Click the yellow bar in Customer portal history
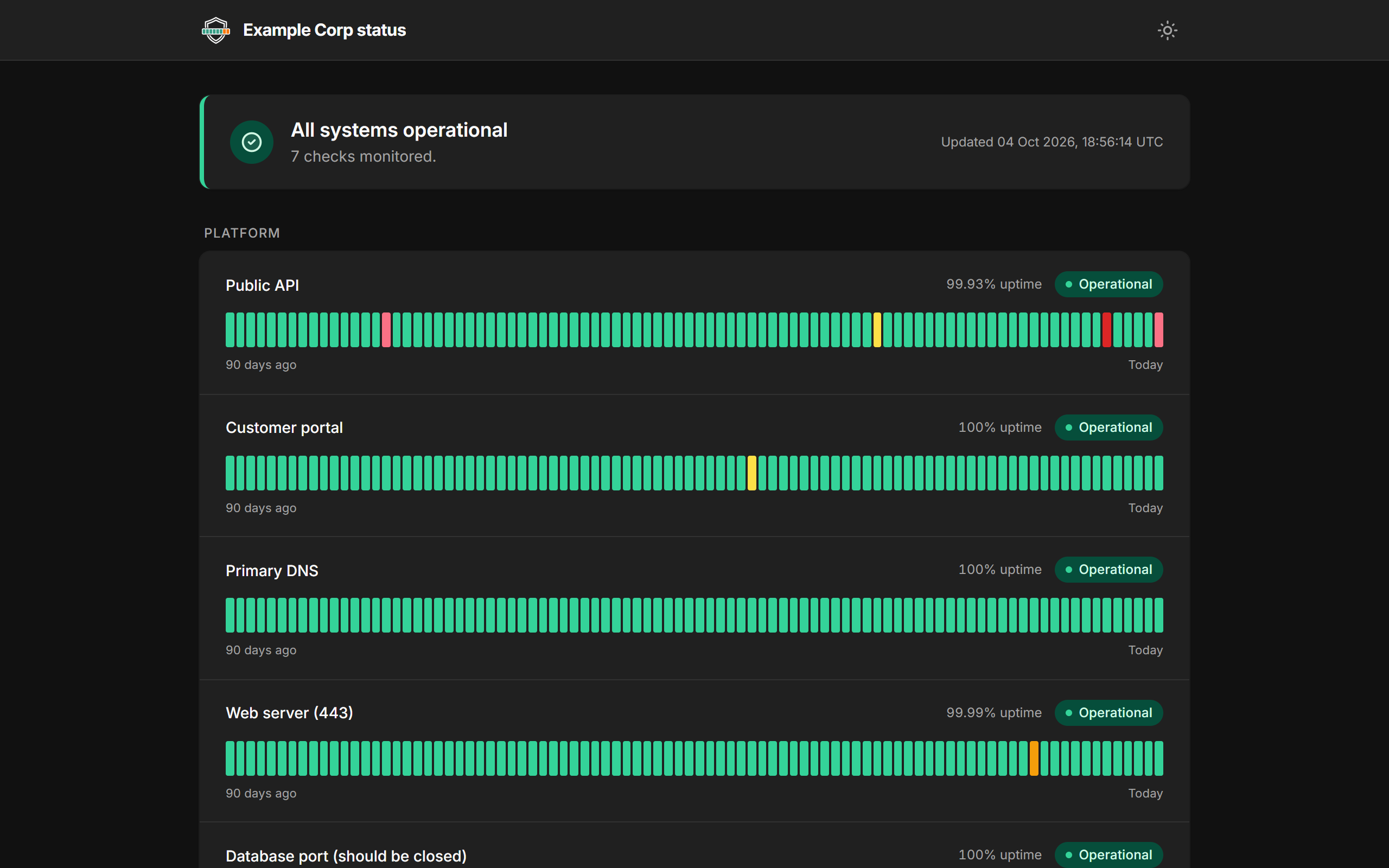 pyautogui.click(x=752, y=473)
